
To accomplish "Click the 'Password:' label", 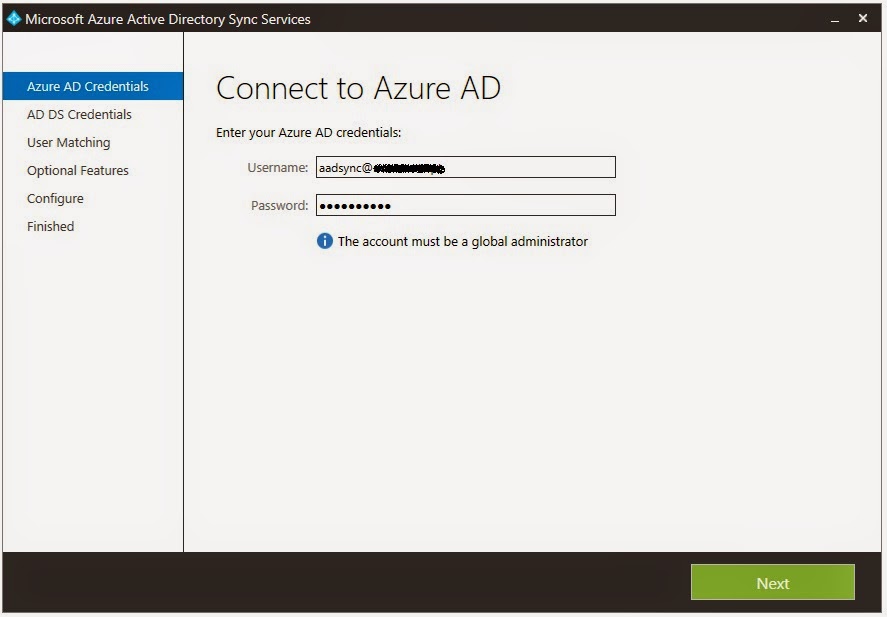I will click(x=279, y=205).
